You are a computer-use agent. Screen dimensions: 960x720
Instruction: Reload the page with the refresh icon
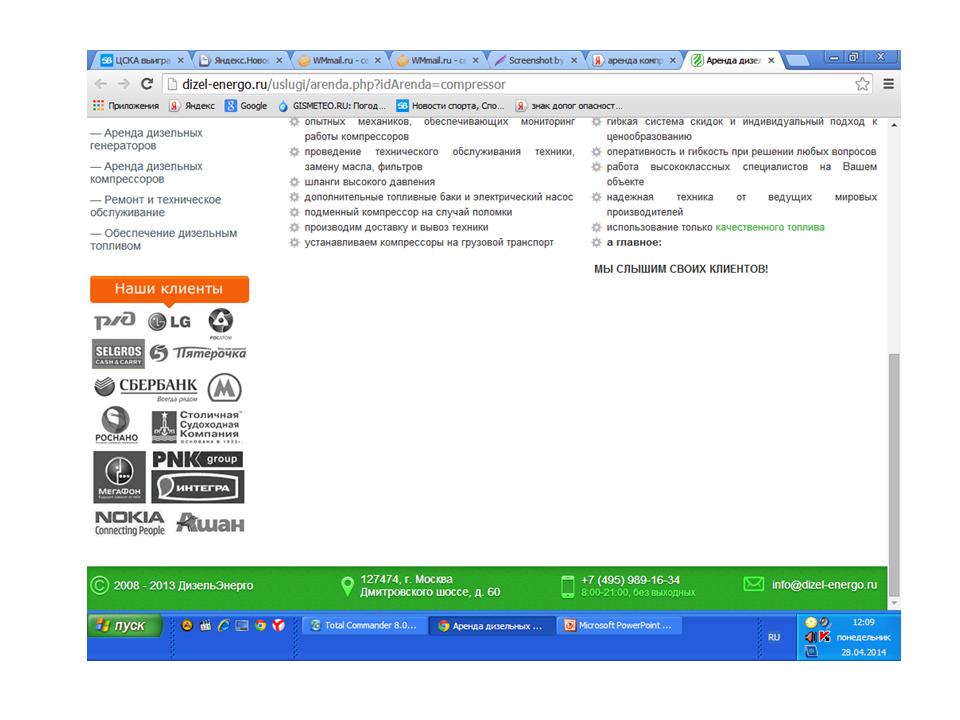click(x=147, y=84)
